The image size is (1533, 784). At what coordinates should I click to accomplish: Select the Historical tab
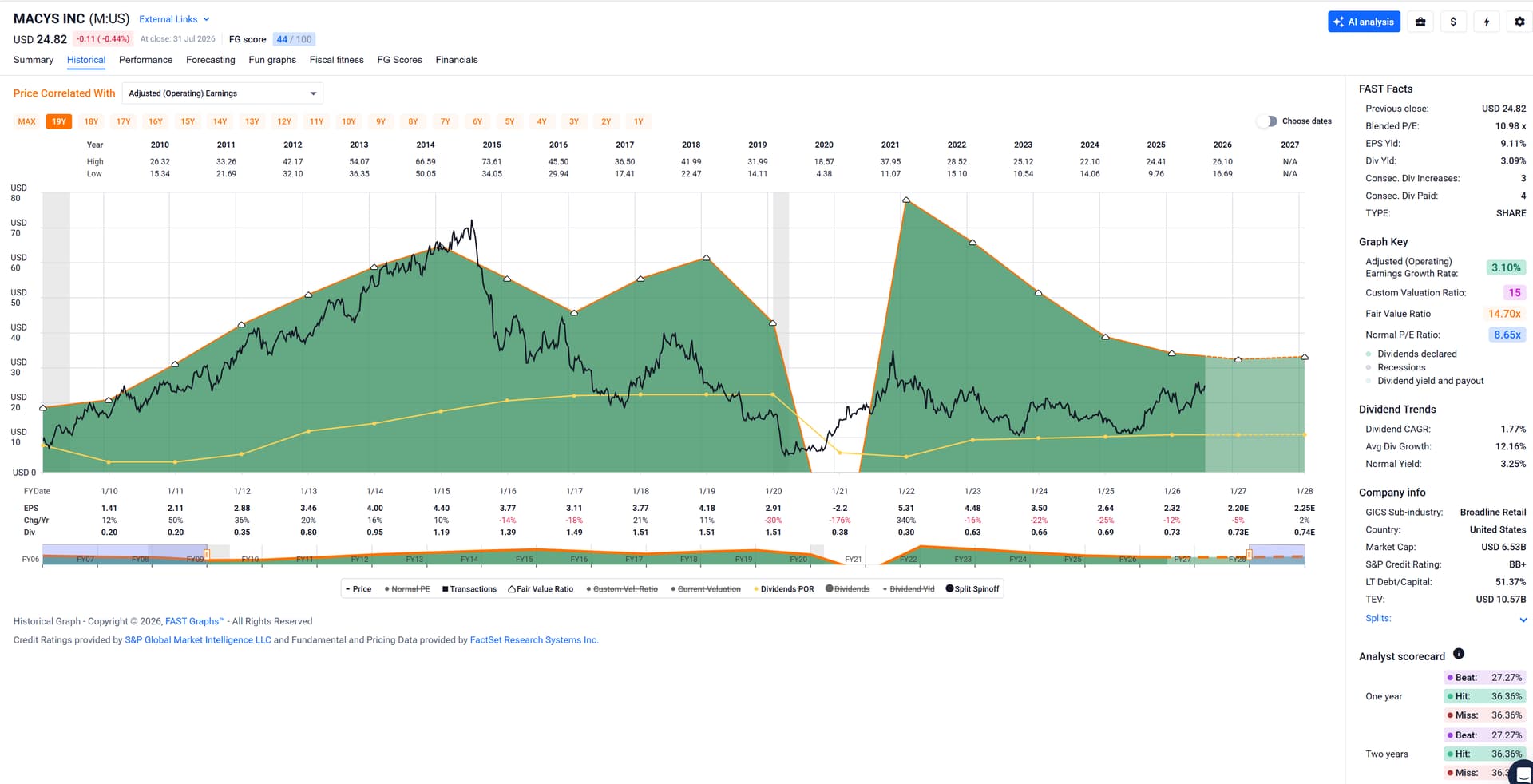pyautogui.click(x=86, y=60)
